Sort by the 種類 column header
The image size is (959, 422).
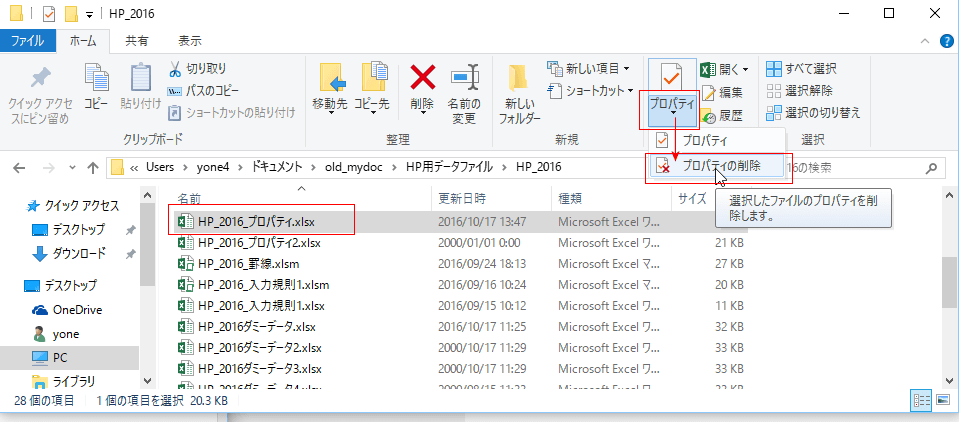coord(569,199)
